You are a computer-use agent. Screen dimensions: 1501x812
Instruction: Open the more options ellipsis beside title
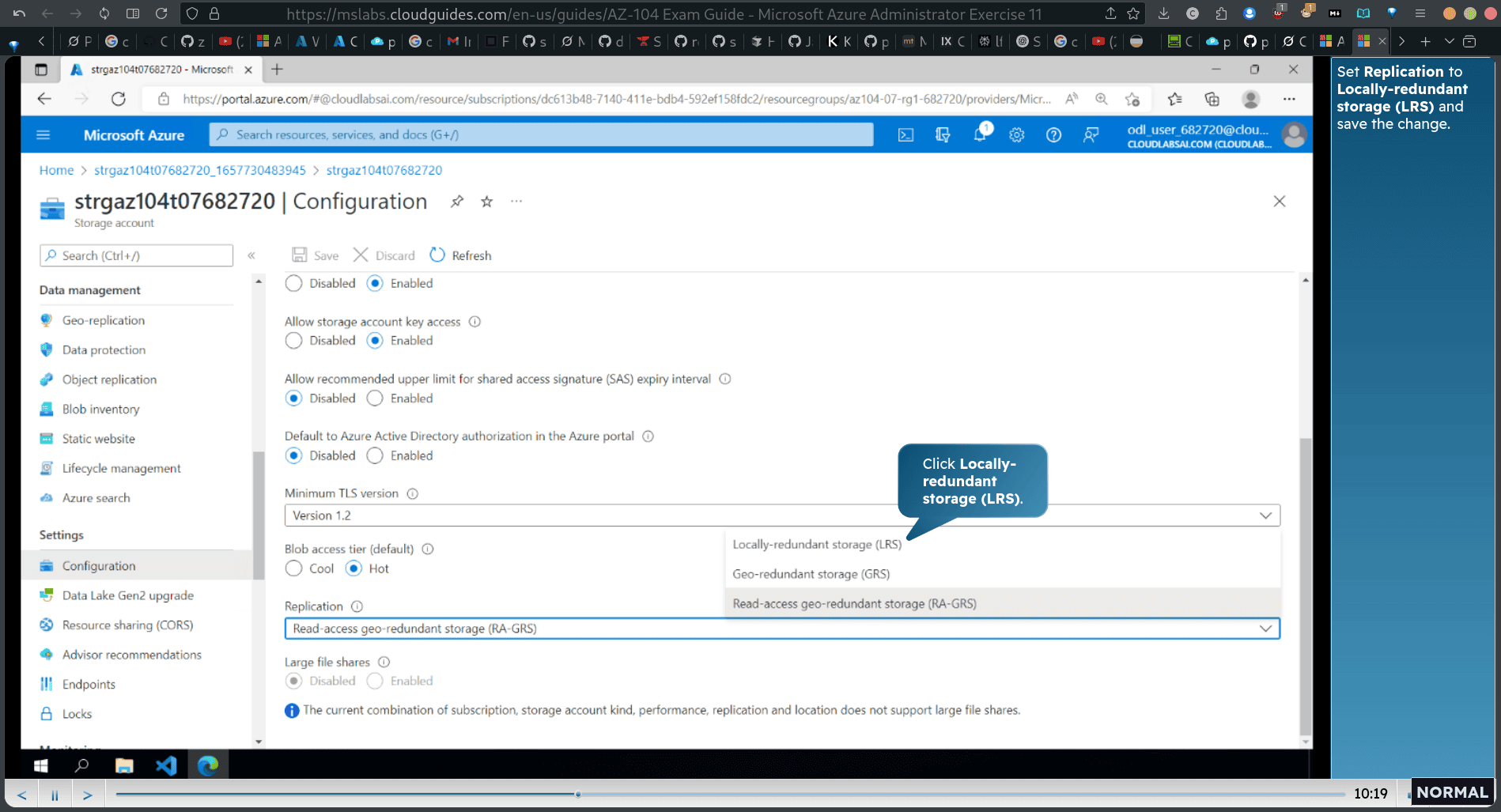coord(516,202)
